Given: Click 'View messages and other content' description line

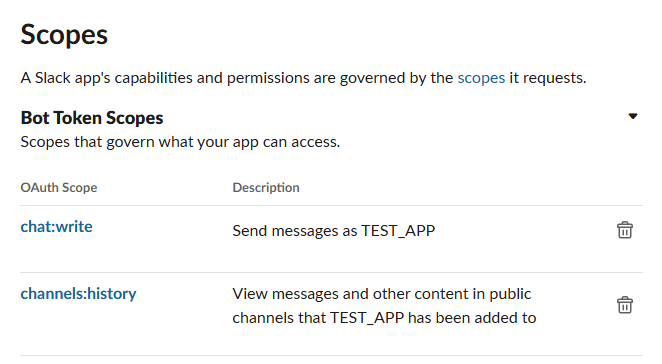Looking at the screenshot, I should click(x=382, y=294).
